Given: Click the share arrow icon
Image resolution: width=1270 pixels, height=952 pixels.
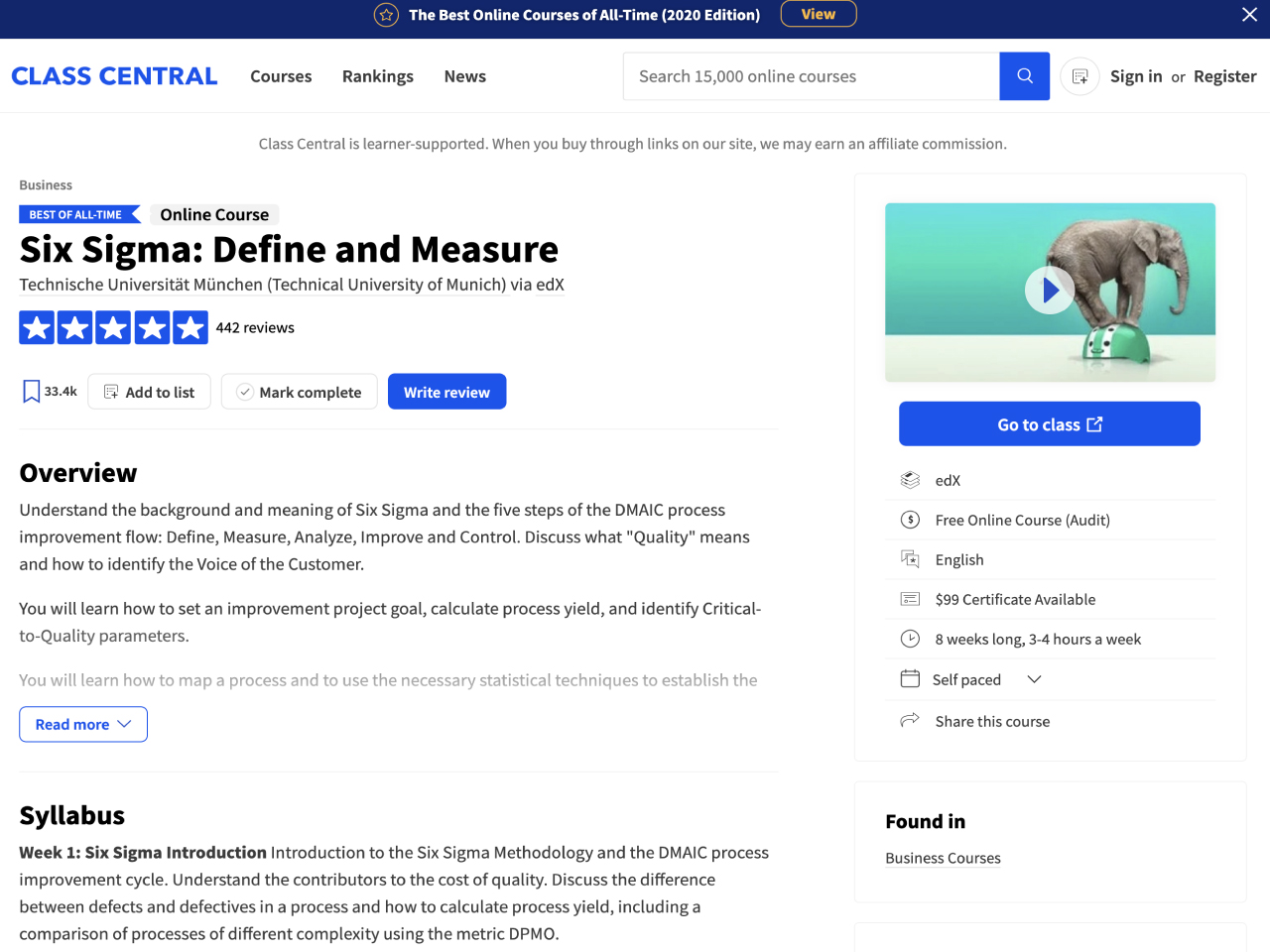Looking at the screenshot, I should 910,720.
